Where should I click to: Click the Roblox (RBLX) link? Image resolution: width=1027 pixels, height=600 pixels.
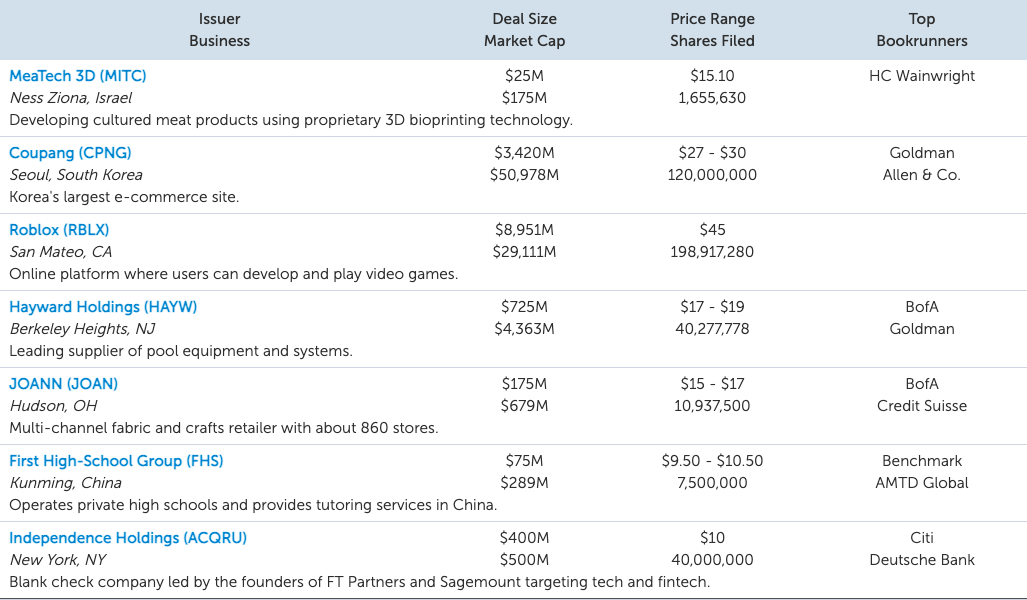pos(59,230)
